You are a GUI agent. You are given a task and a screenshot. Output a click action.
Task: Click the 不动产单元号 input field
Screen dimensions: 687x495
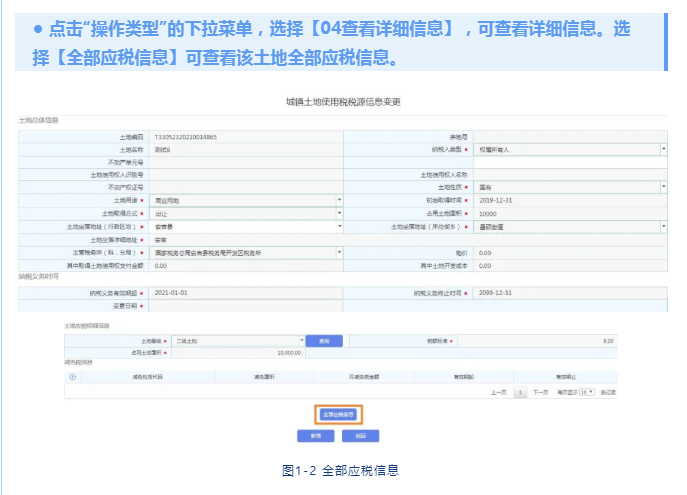(246, 162)
